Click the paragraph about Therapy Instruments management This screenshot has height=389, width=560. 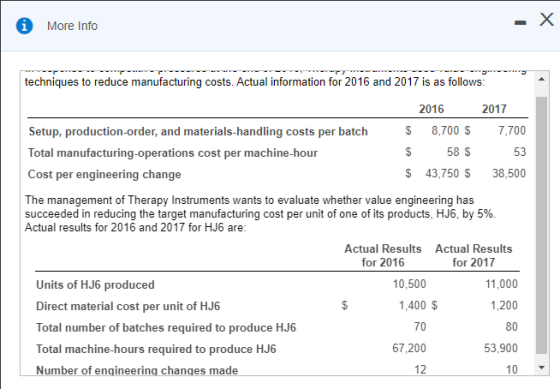pos(260,214)
